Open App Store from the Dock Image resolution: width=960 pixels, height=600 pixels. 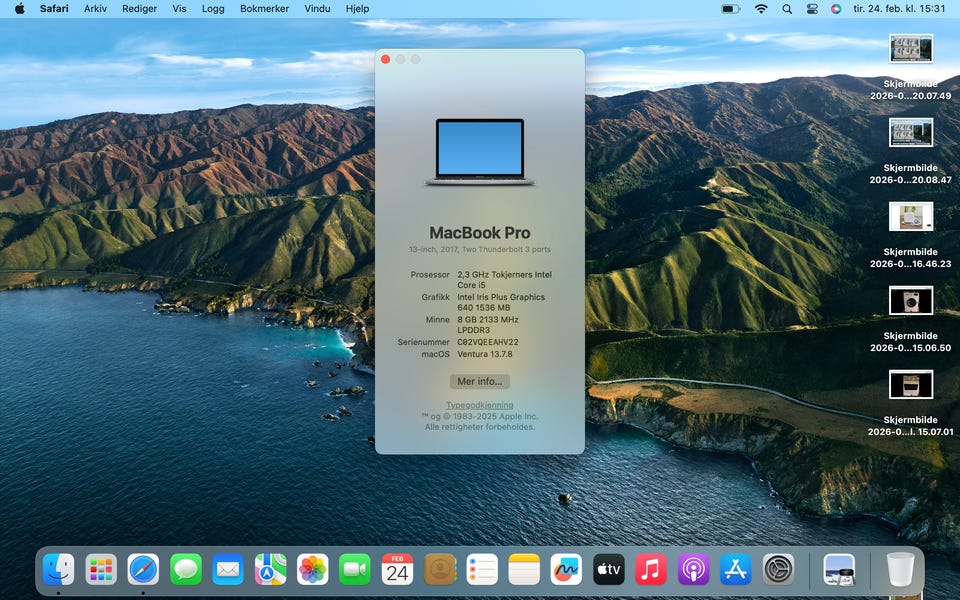[736, 570]
